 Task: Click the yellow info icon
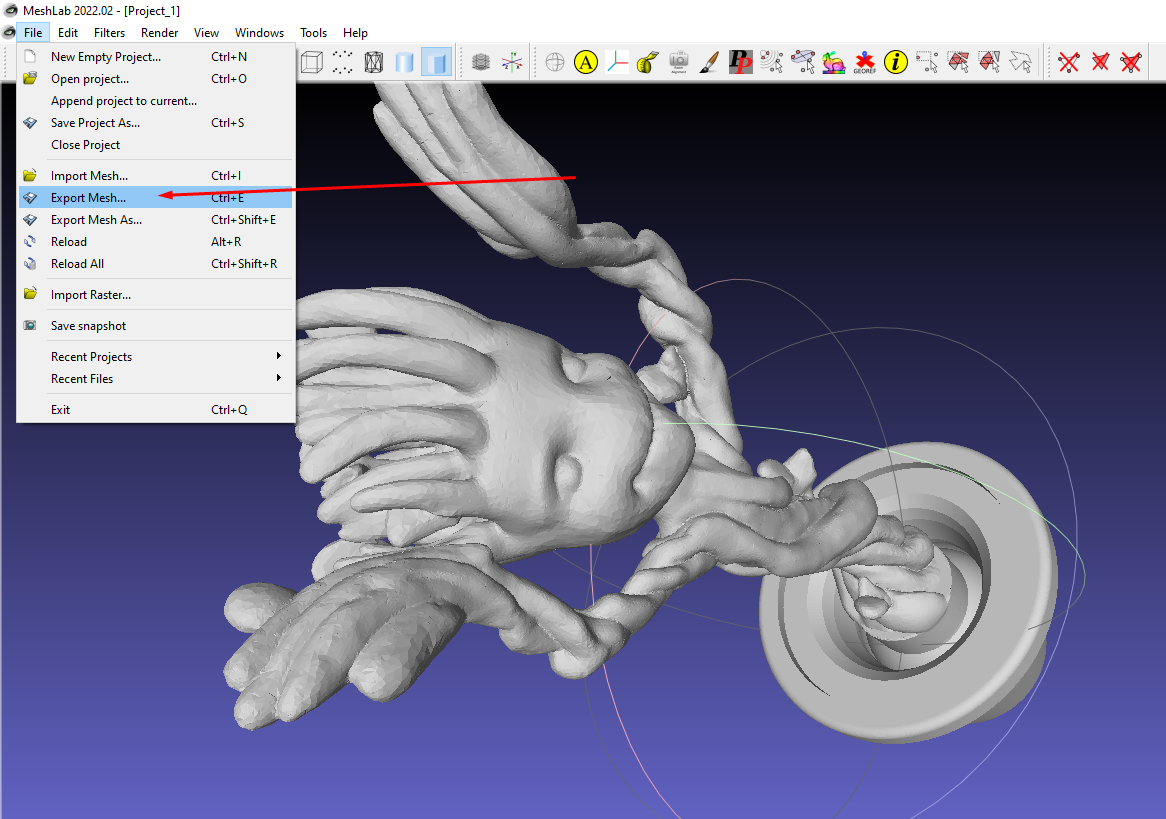[896, 62]
